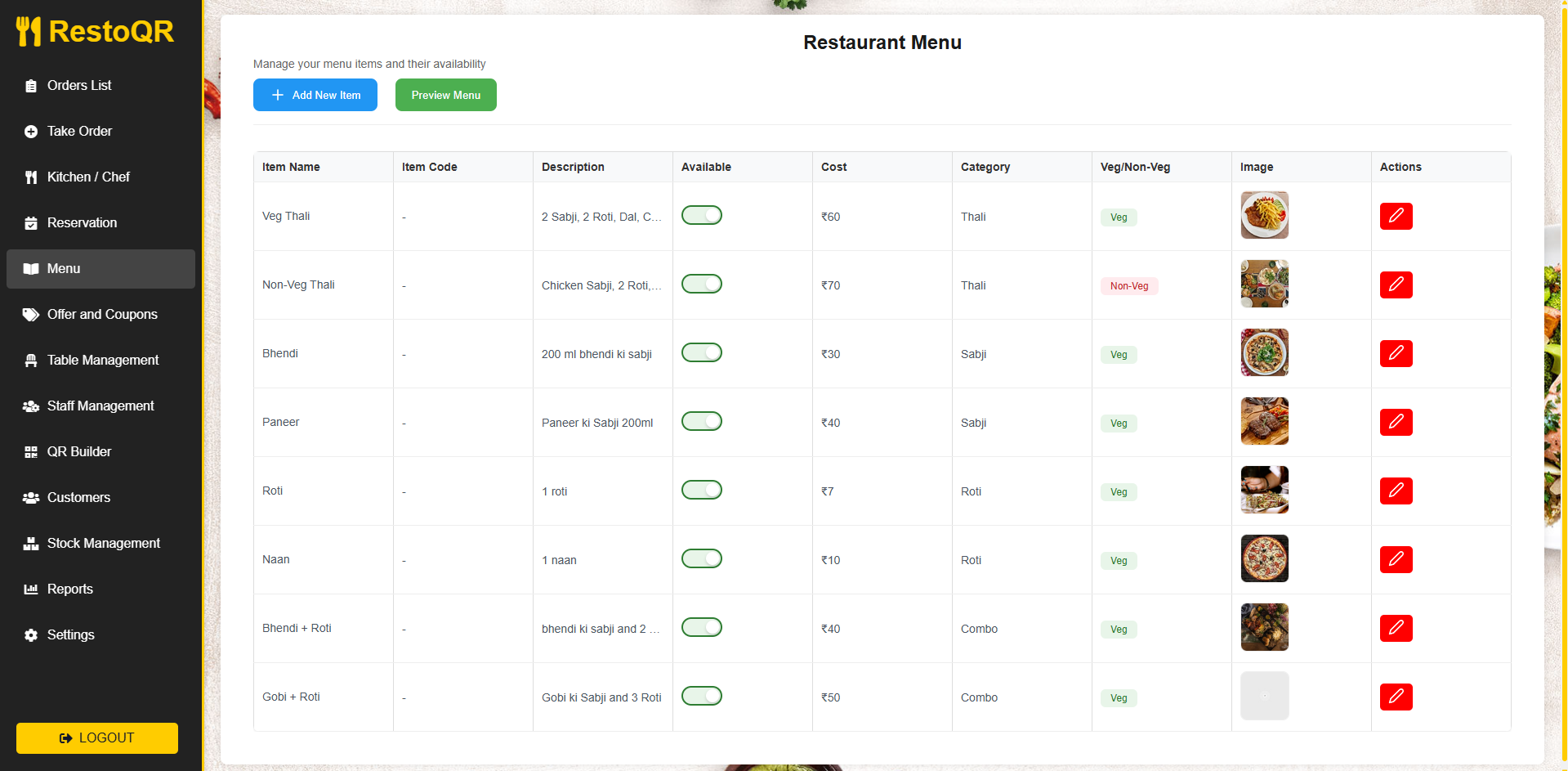1568x771 pixels.
Task: Open Stock Management link
Action: (101, 544)
